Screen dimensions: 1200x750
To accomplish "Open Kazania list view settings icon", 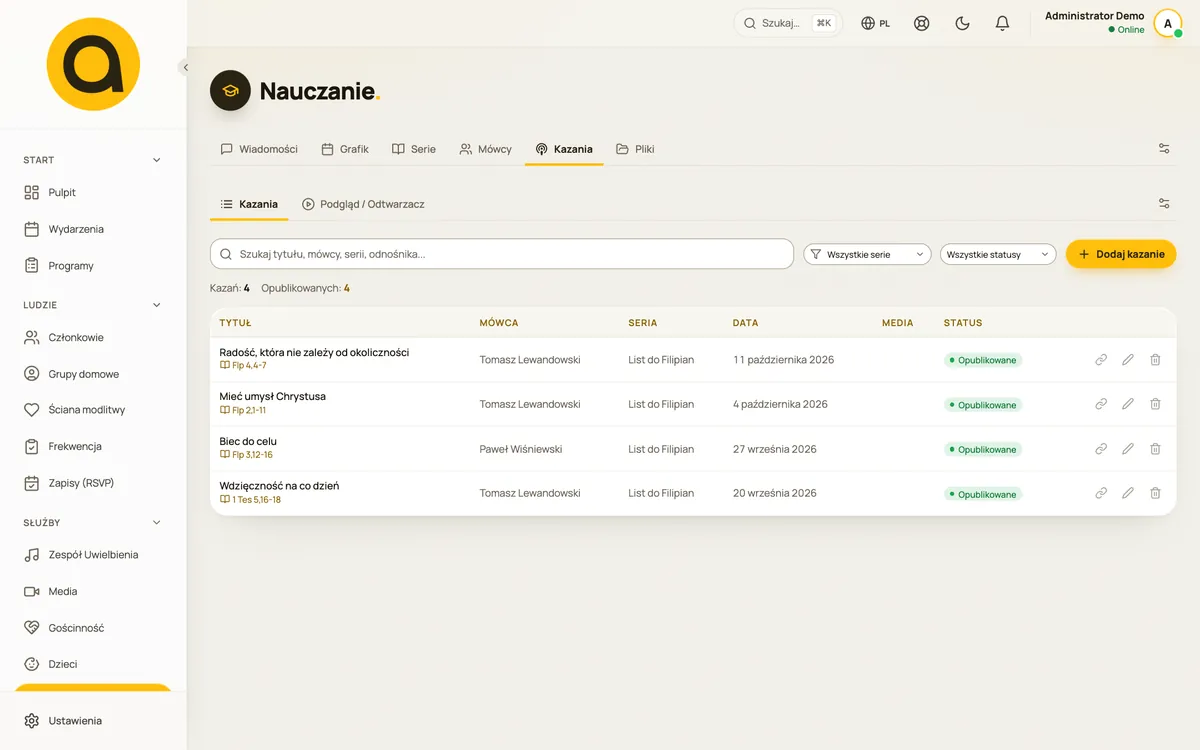I will tap(1164, 204).
